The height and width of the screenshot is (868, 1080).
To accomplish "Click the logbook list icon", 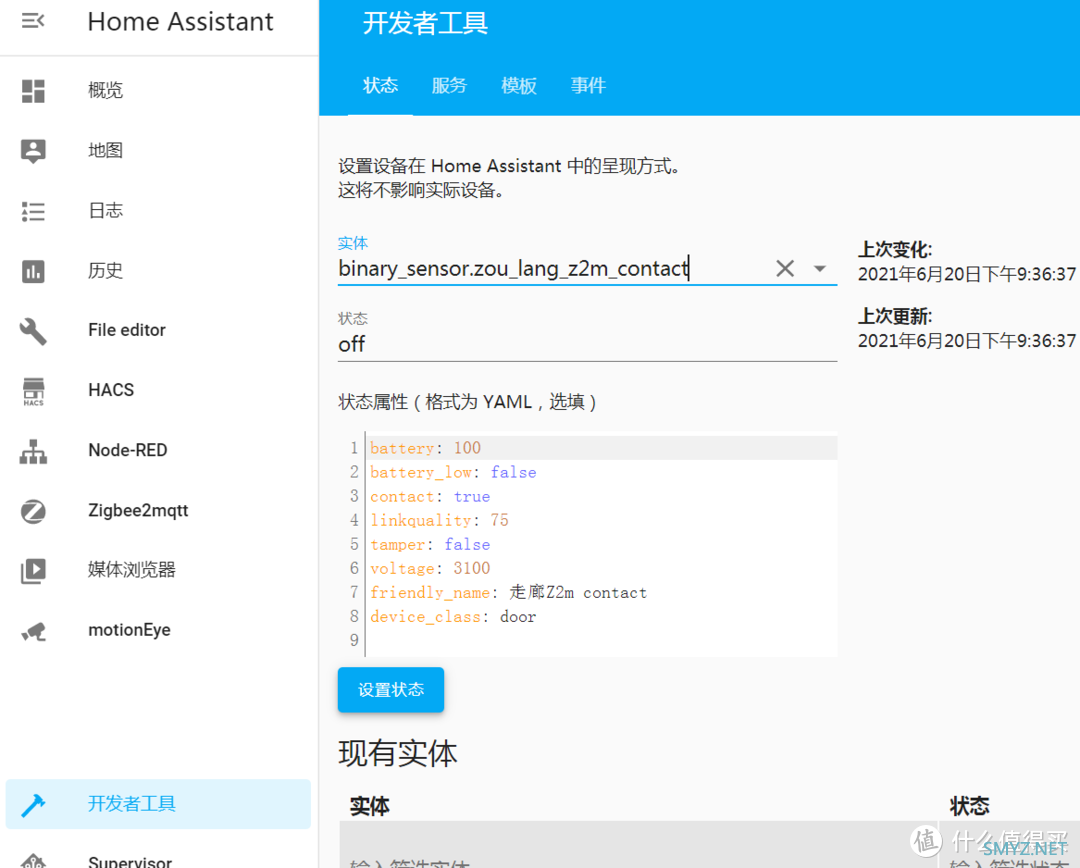I will pos(33,211).
